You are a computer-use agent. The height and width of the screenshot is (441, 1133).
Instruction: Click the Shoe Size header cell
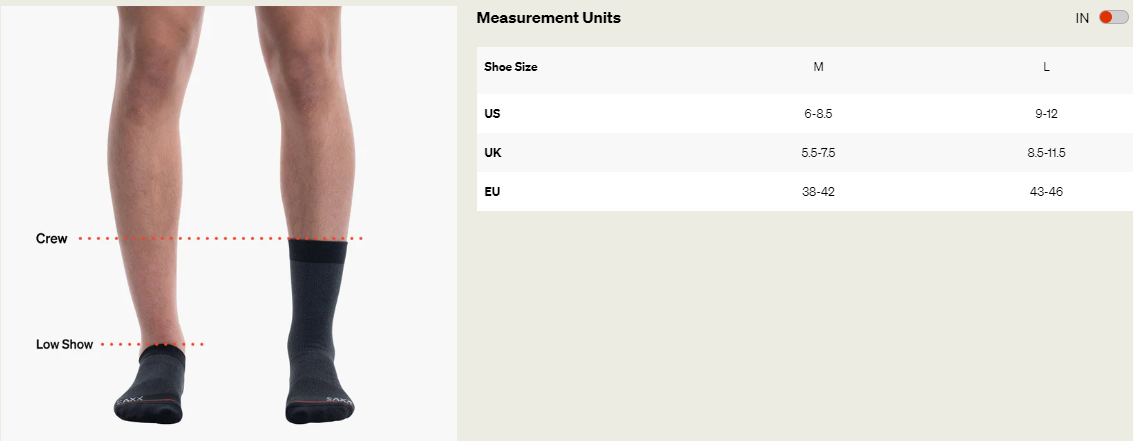tap(511, 67)
